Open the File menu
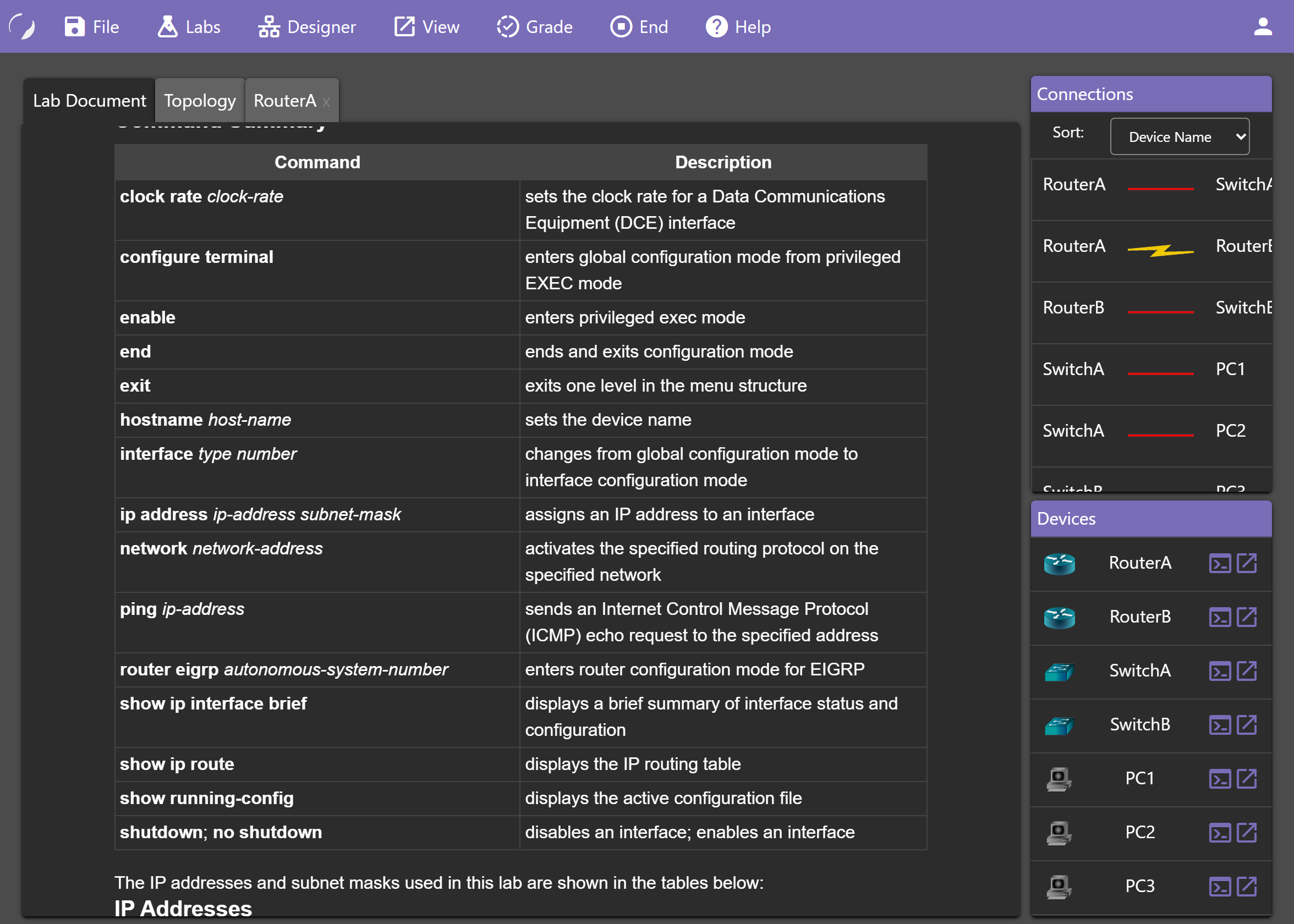1294x924 pixels. 92,27
